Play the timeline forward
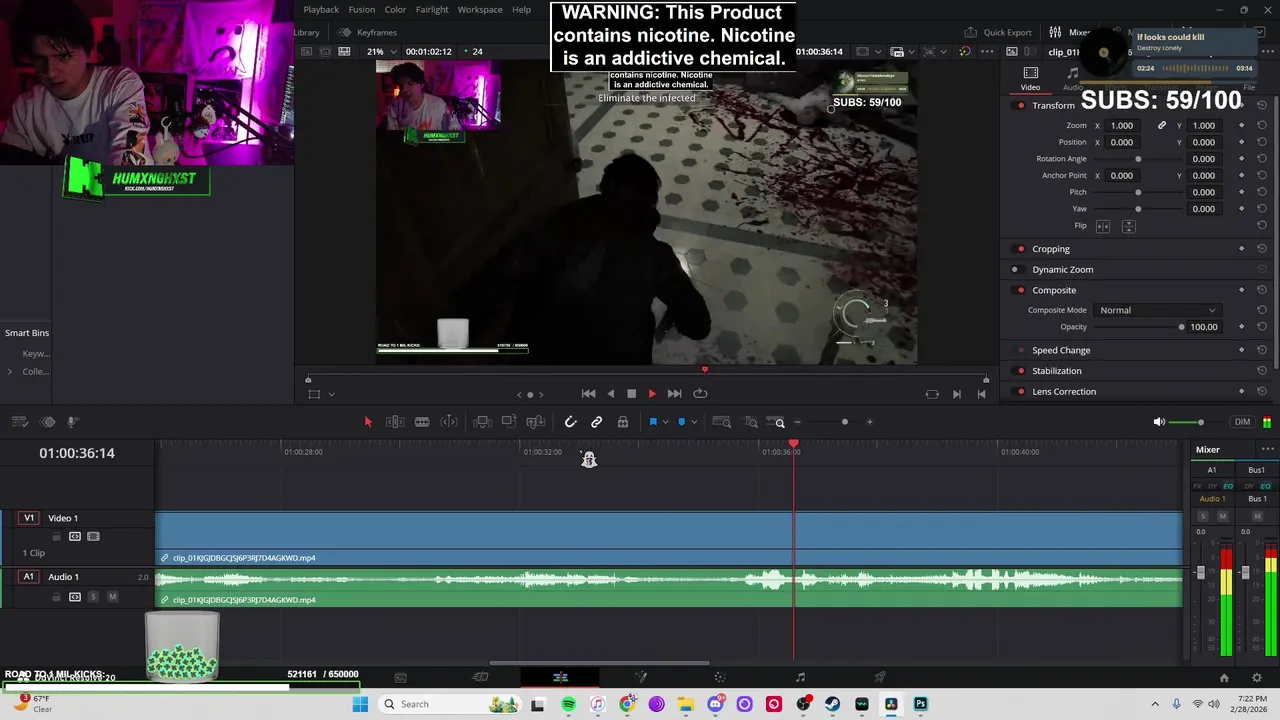 [652, 394]
